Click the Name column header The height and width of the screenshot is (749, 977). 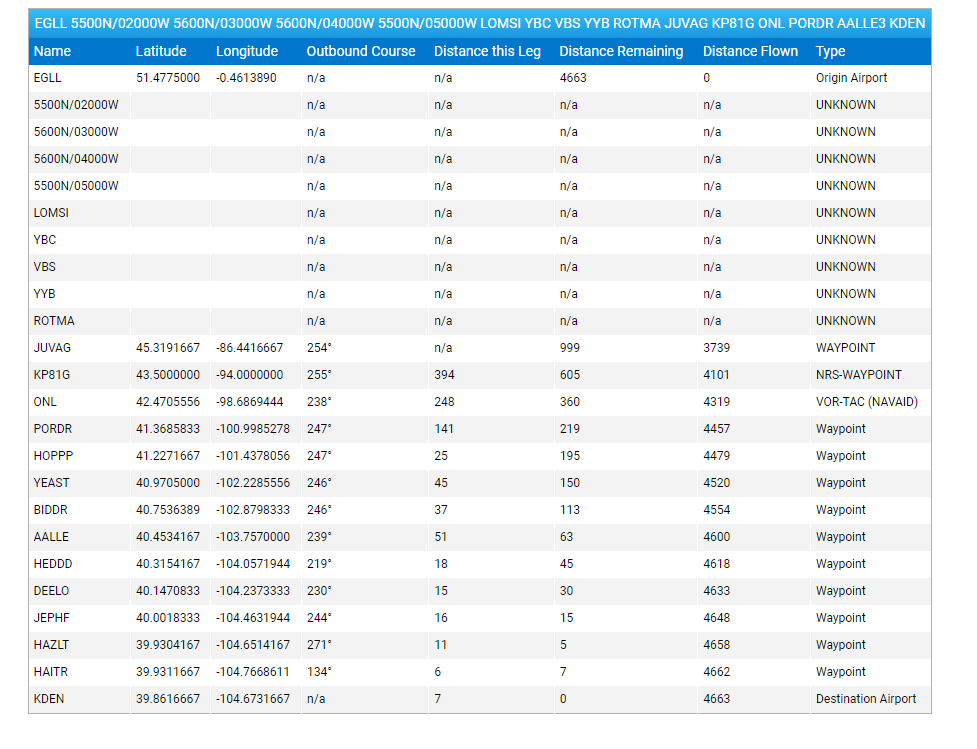point(52,51)
